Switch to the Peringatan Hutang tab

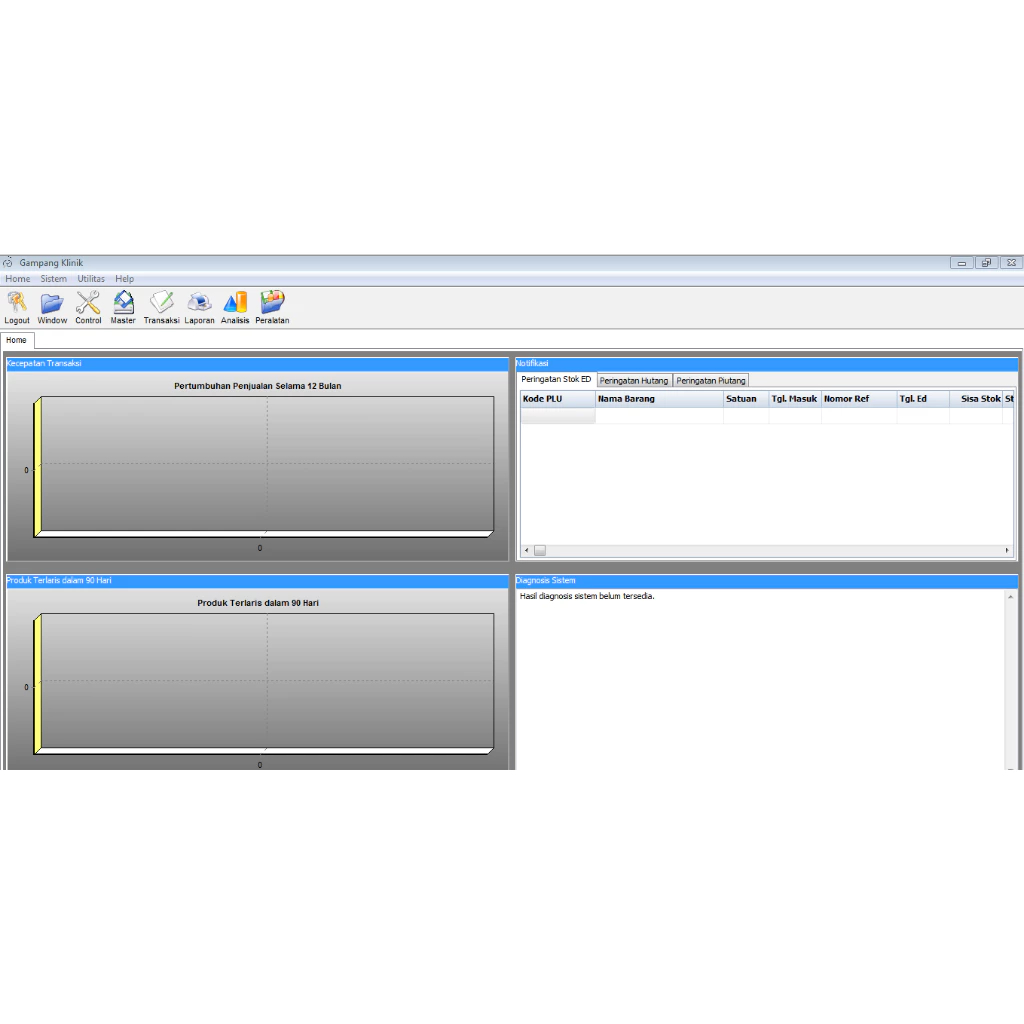(634, 381)
